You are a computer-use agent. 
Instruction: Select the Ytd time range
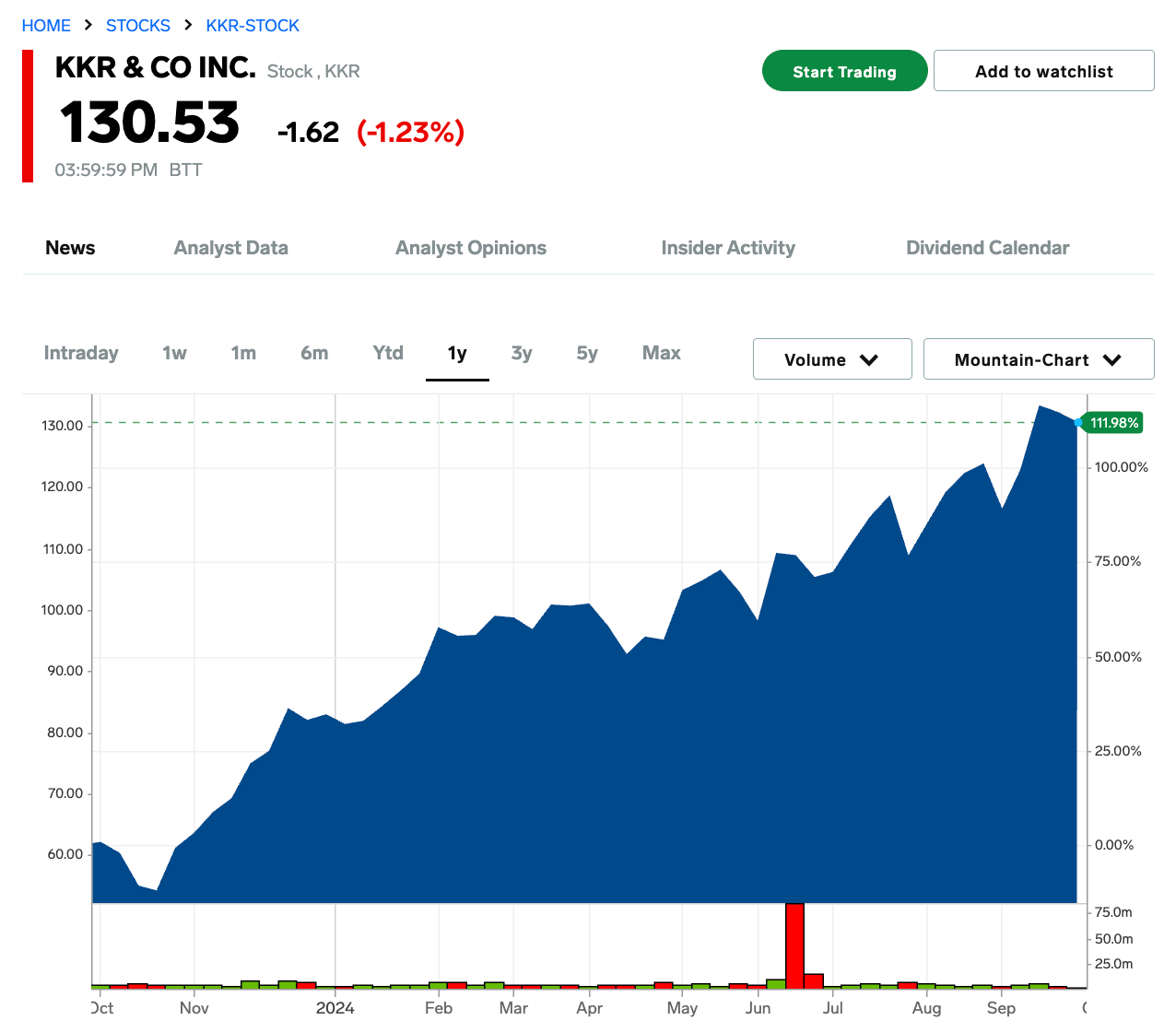click(x=388, y=353)
